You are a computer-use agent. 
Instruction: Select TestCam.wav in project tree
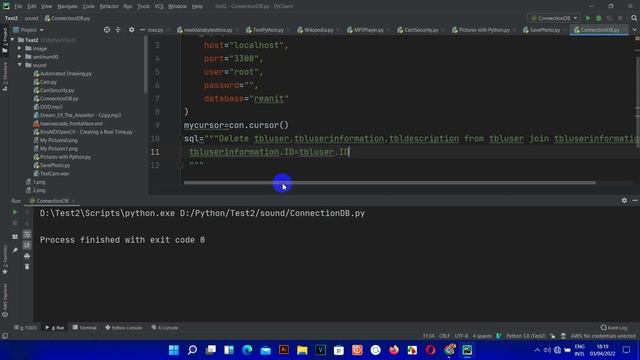coord(51,173)
